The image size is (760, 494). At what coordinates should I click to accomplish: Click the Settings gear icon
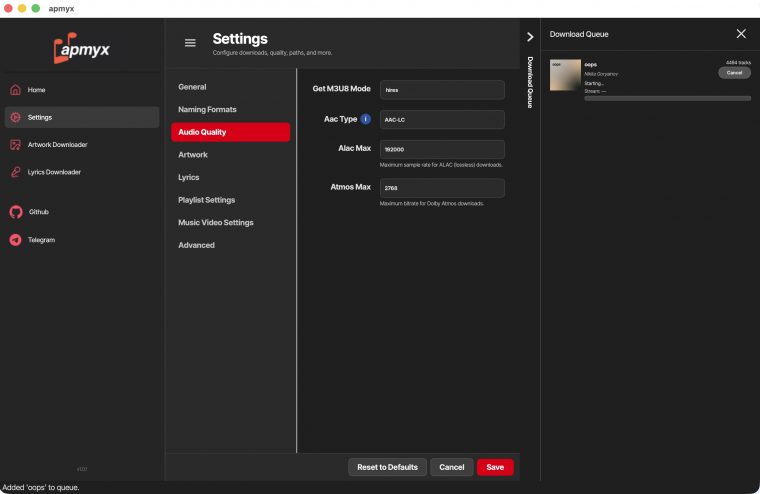click(x=15, y=117)
